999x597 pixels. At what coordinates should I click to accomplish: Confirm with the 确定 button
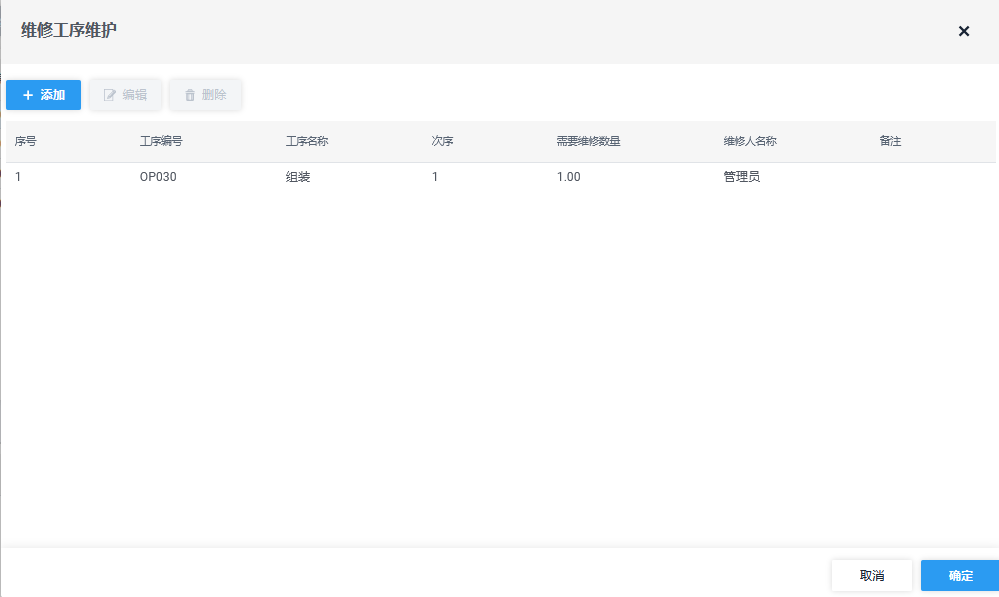tap(960, 575)
